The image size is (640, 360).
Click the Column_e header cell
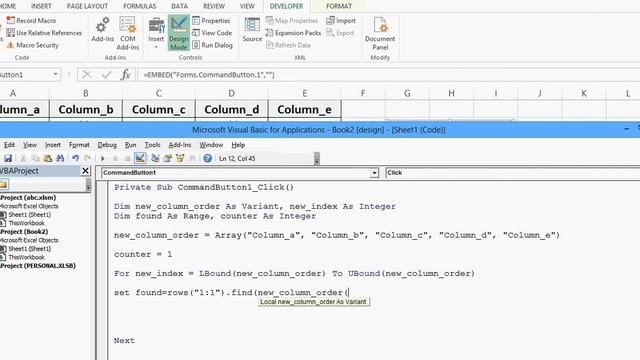click(x=304, y=109)
